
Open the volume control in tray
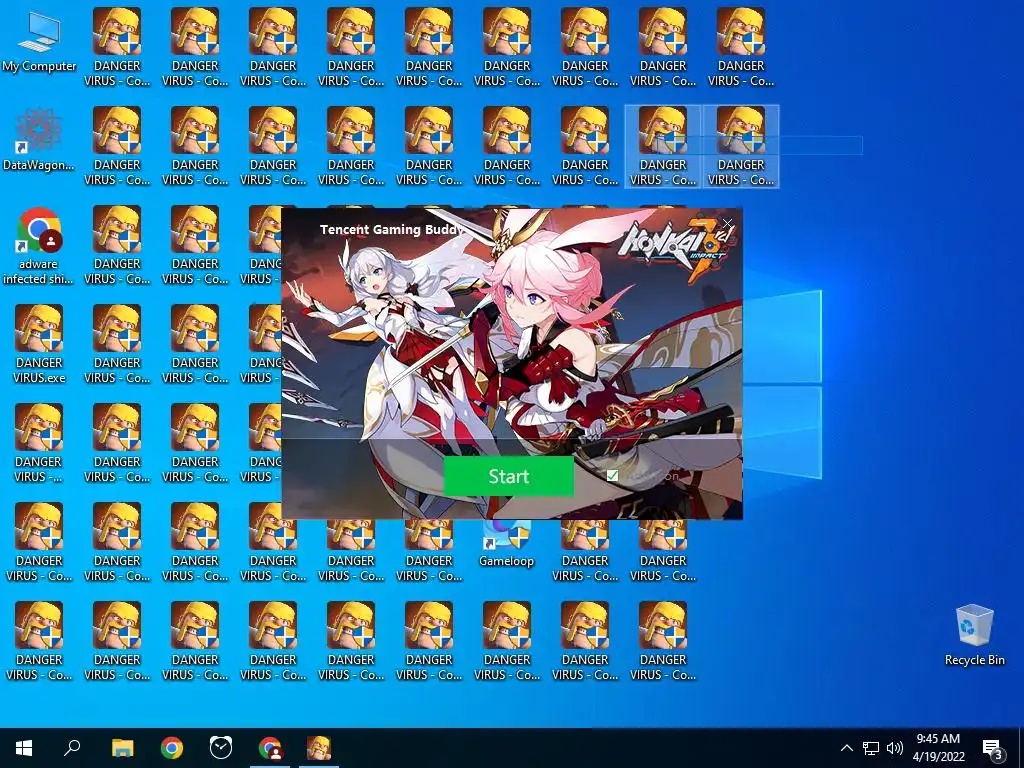(x=895, y=748)
